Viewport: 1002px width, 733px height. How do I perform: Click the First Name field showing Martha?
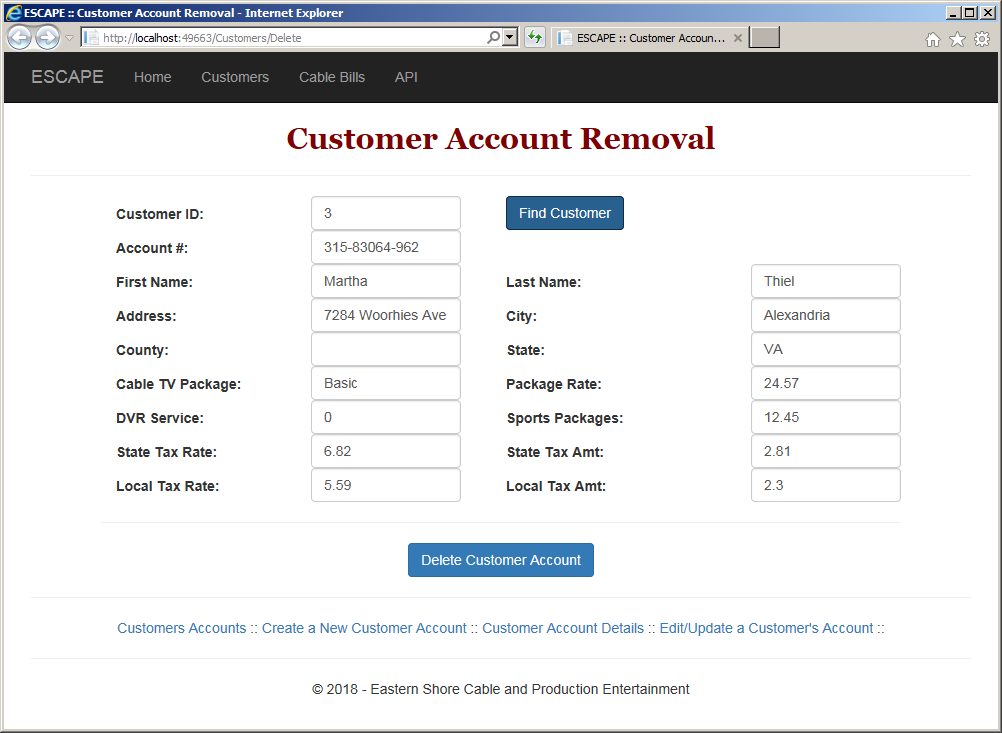(x=386, y=281)
